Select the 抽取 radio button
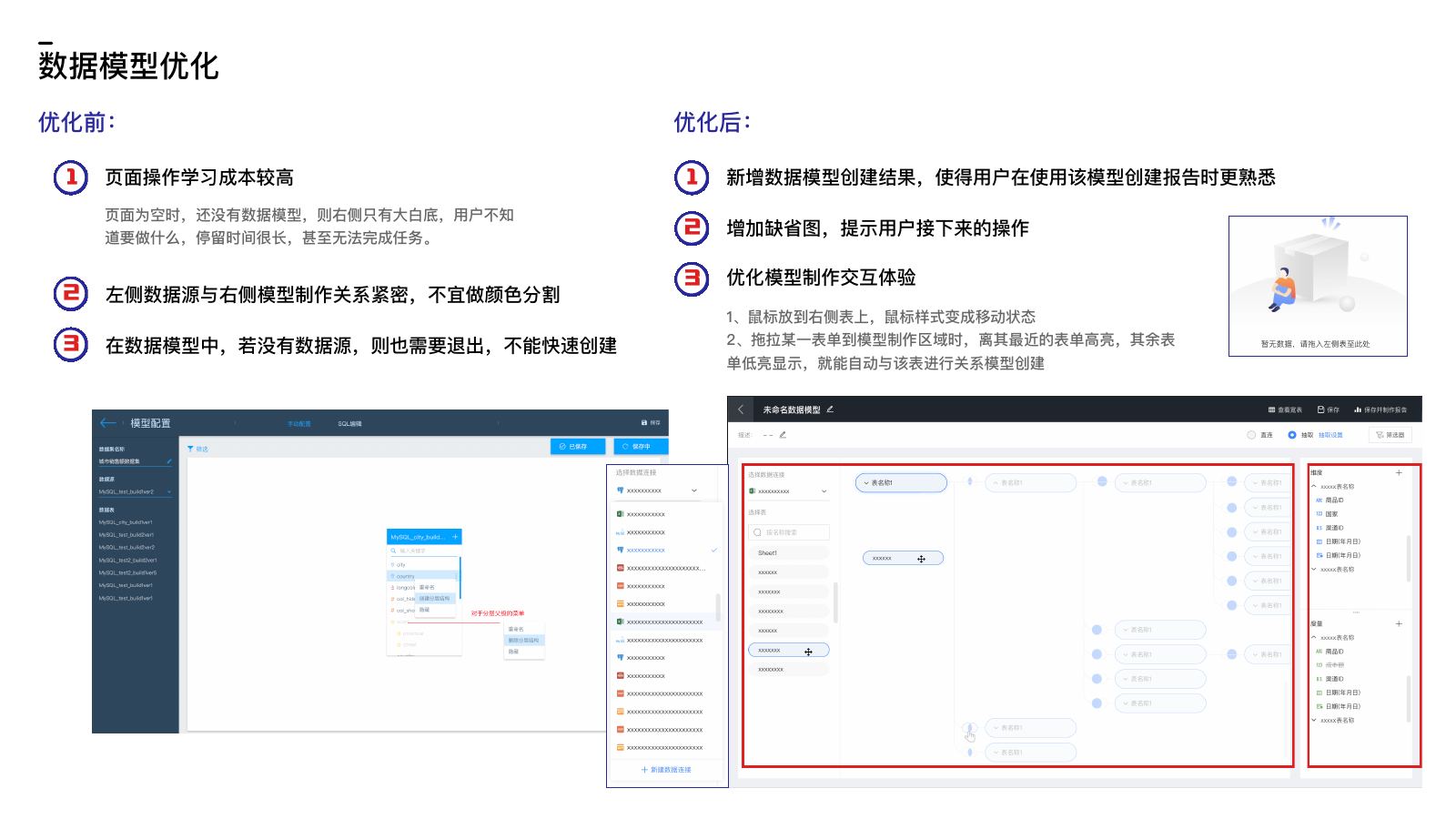The image size is (1456, 819). 1292,435
